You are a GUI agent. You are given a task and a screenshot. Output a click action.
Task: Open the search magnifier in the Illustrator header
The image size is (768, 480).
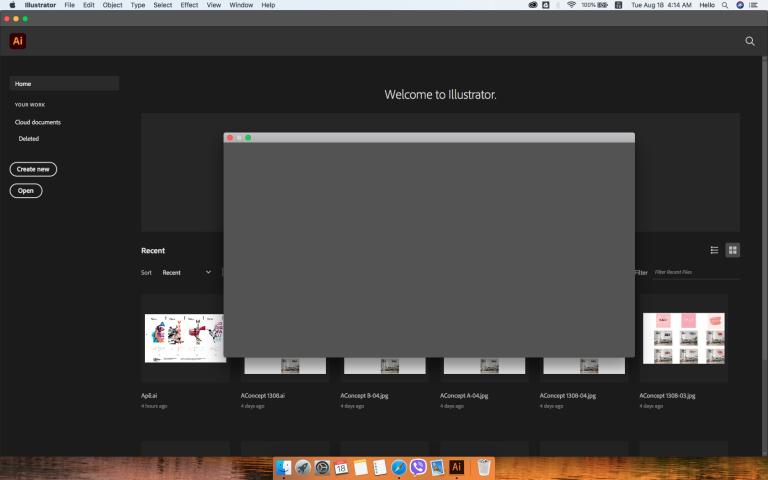point(749,41)
